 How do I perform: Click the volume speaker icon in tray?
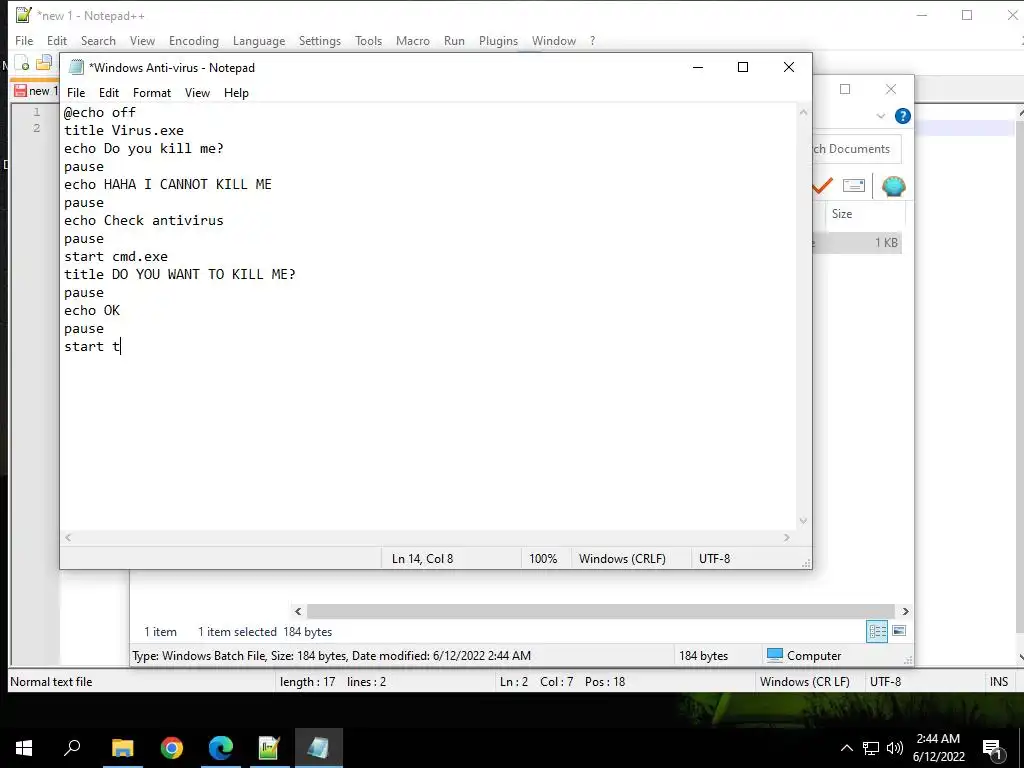coord(895,748)
